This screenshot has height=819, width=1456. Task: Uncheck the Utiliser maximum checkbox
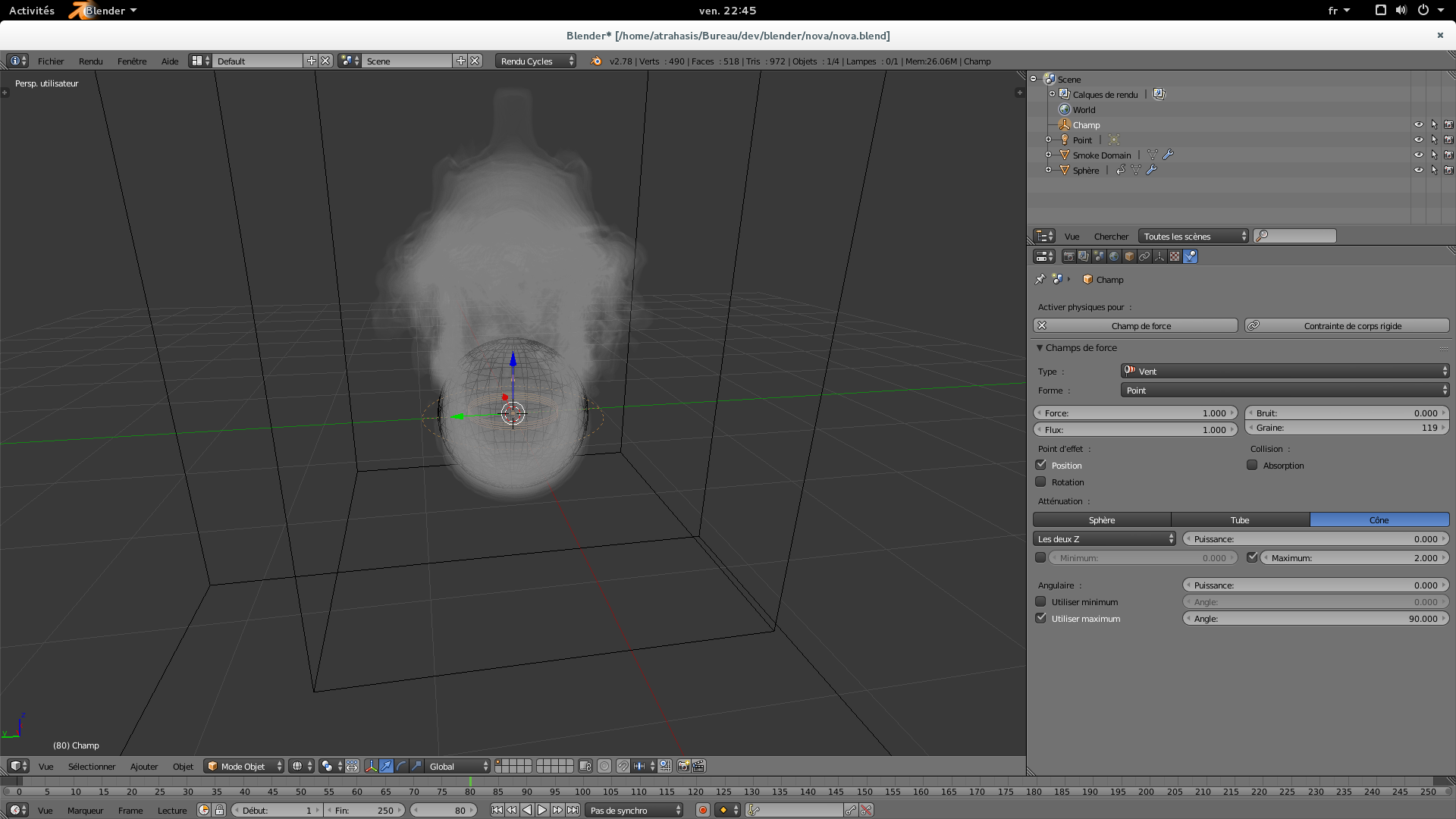point(1040,618)
